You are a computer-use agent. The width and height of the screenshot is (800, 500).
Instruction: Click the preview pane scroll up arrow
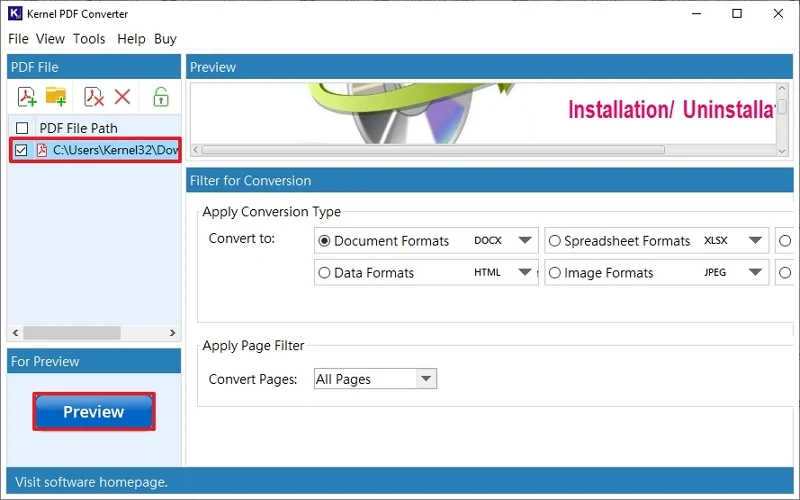(782, 89)
